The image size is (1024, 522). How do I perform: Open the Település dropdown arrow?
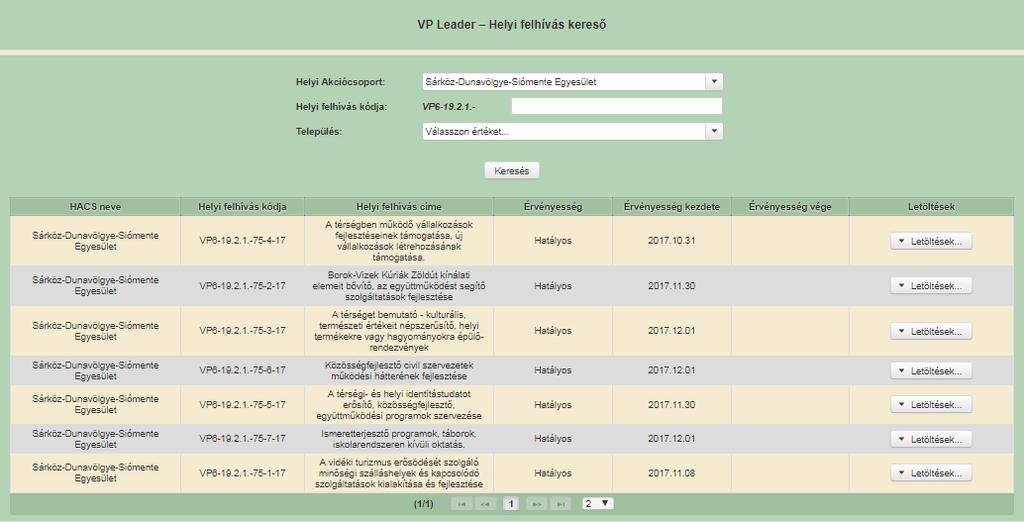click(x=714, y=131)
